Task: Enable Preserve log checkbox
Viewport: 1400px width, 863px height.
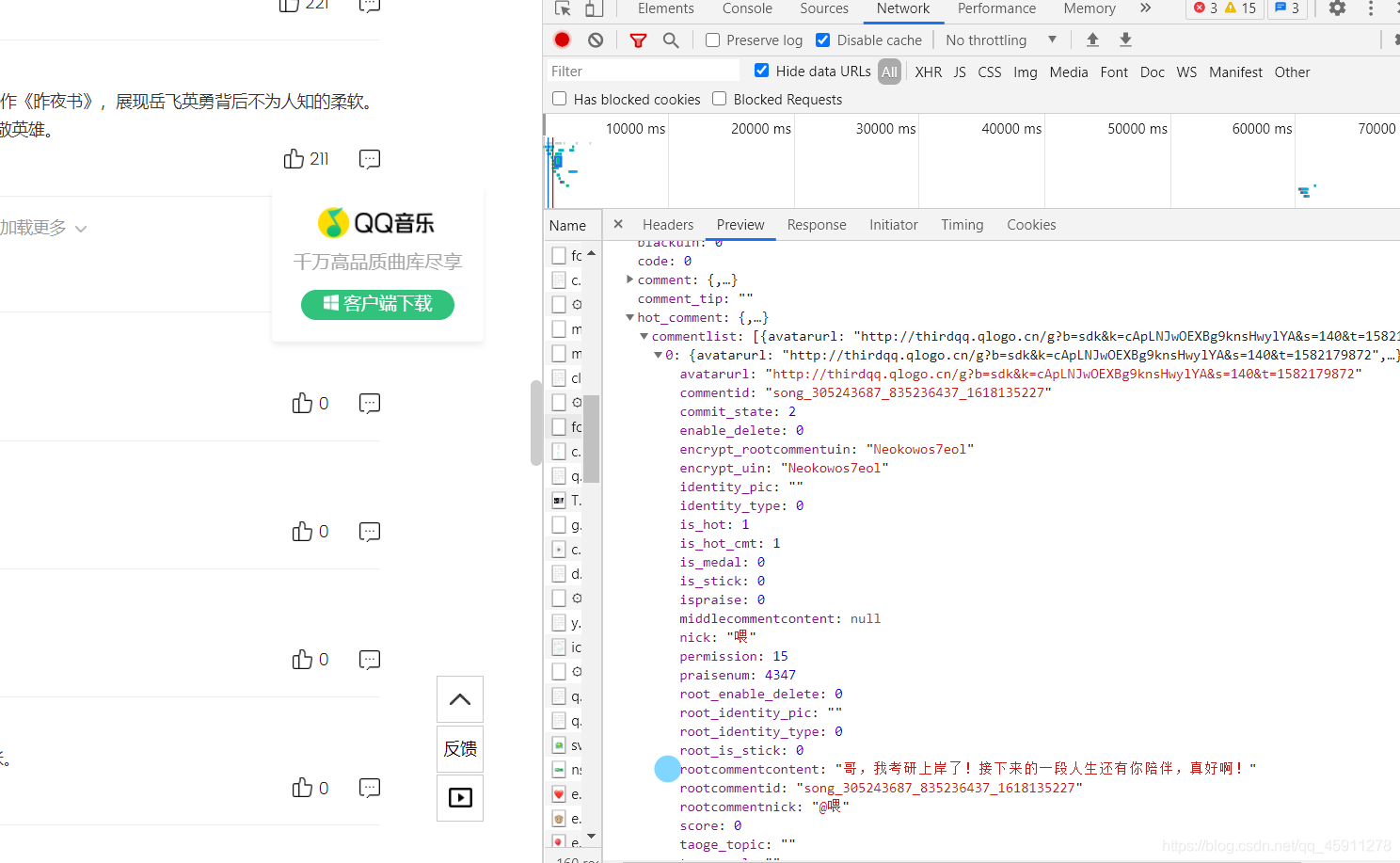Action: pyautogui.click(x=712, y=40)
